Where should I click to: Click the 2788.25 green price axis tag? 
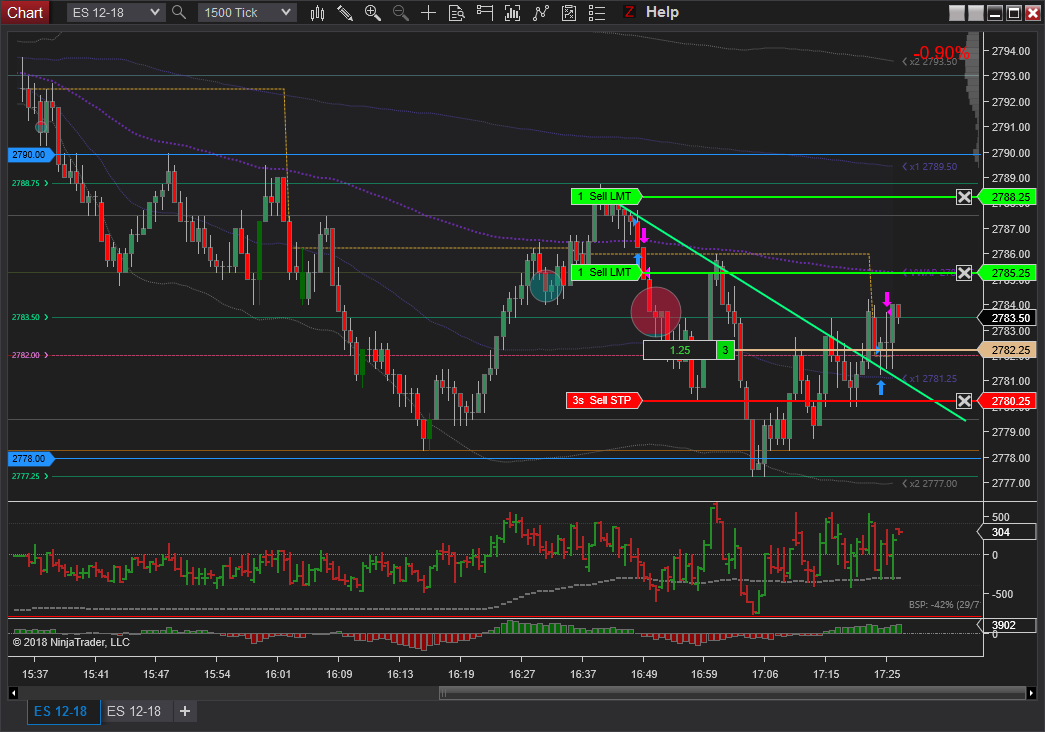1007,197
